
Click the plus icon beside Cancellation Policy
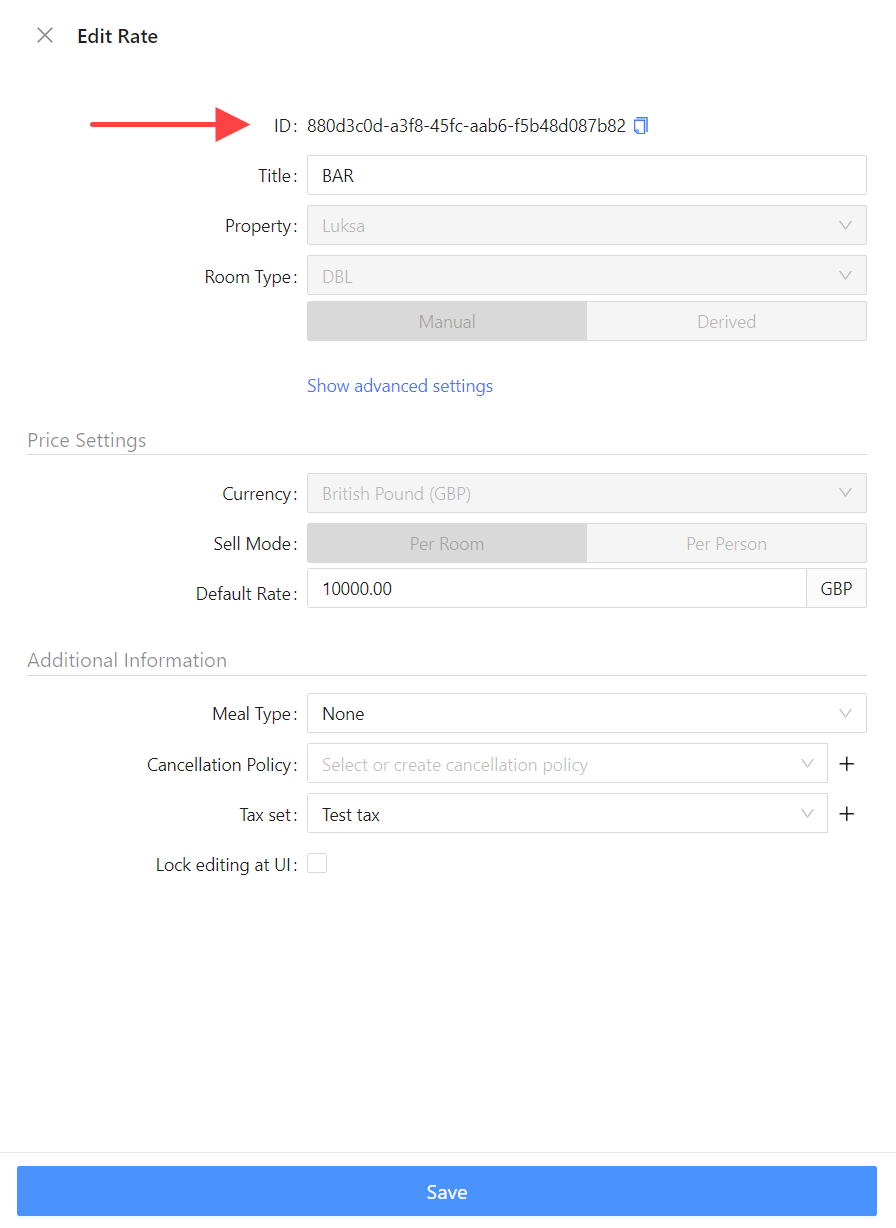[847, 764]
